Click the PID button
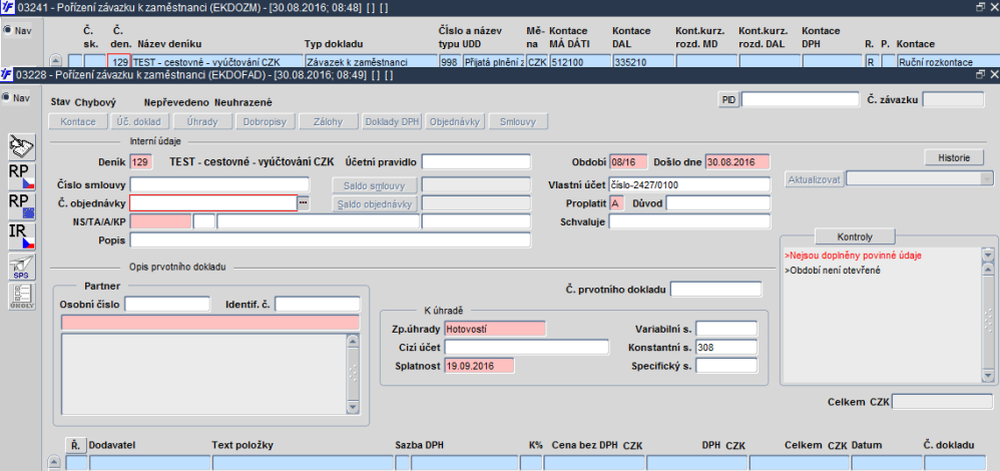The width and height of the screenshot is (1000, 471). (x=728, y=99)
